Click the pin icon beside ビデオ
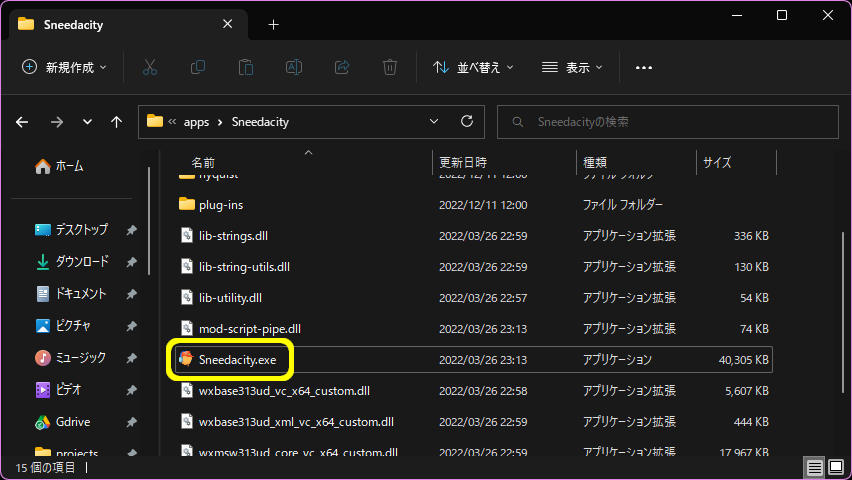Image resolution: width=852 pixels, height=480 pixels. click(131, 390)
